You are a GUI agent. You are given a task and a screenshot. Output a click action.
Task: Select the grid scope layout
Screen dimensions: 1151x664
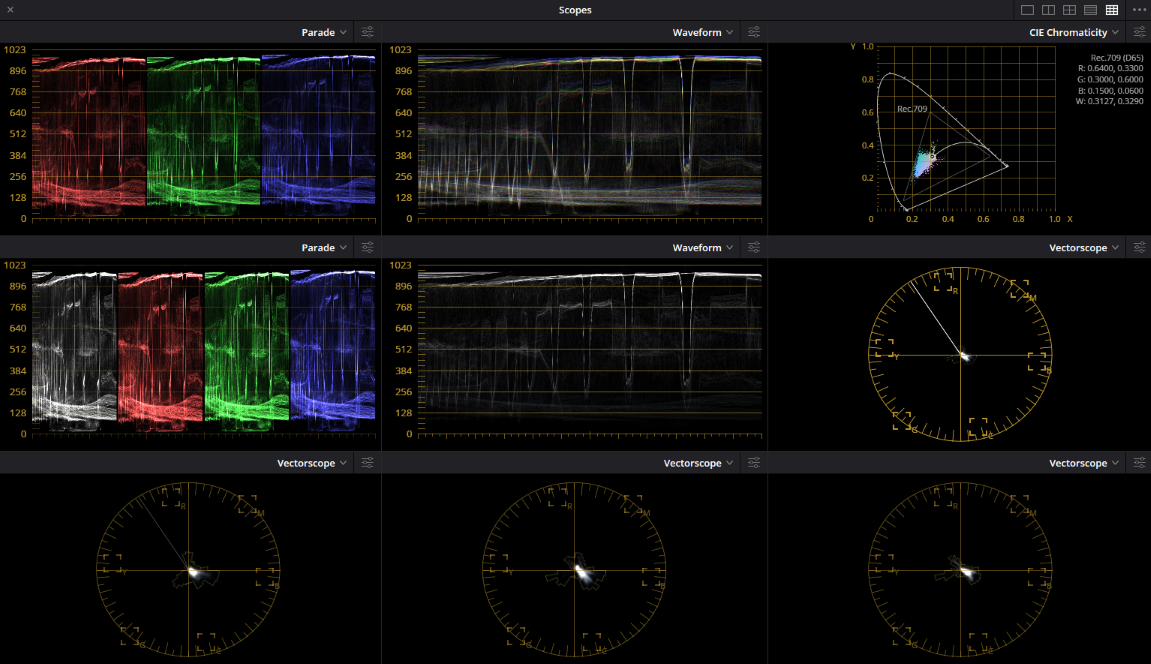pyautogui.click(x=1111, y=9)
